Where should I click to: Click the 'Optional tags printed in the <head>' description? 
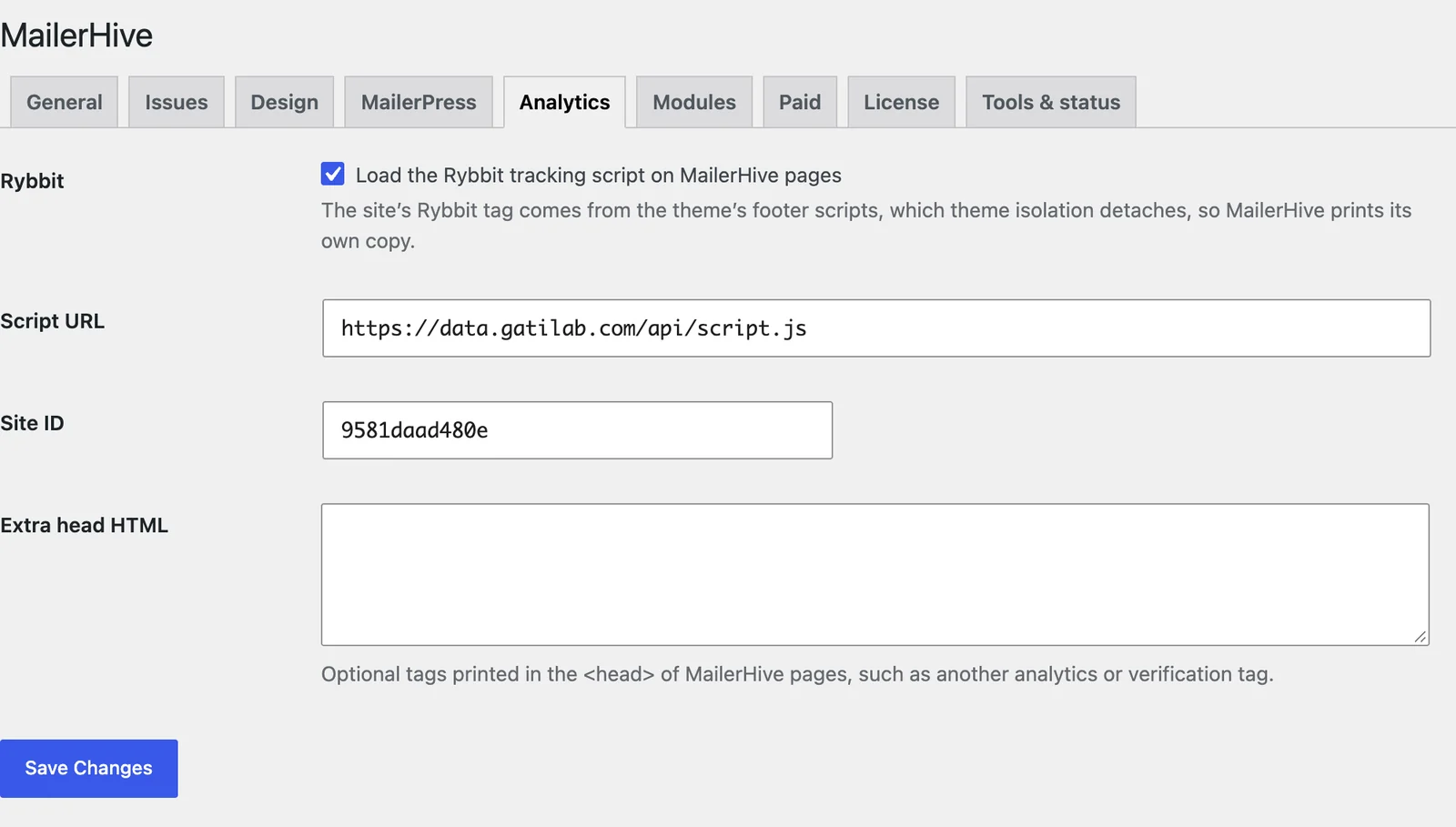click(x=797, y=674)
